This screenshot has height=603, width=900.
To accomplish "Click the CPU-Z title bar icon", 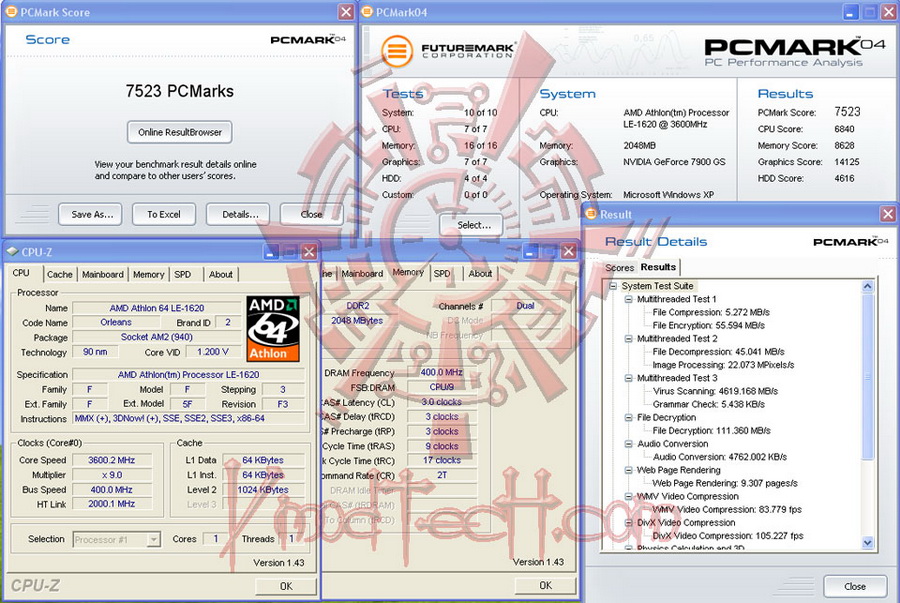I will (13, 251).
